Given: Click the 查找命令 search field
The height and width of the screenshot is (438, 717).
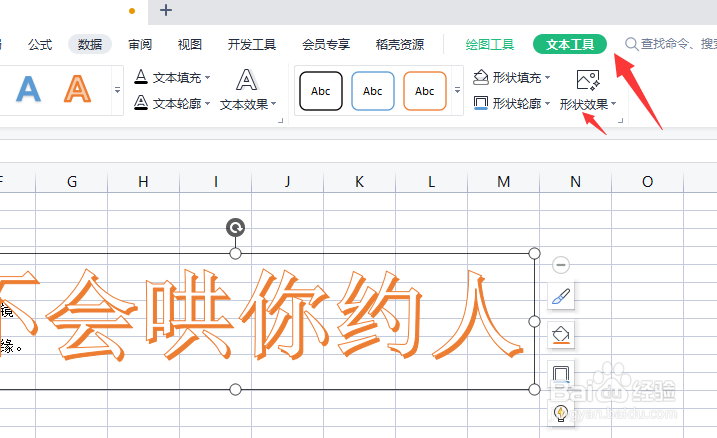Looking at the screenshot, I should pos(679,44).
